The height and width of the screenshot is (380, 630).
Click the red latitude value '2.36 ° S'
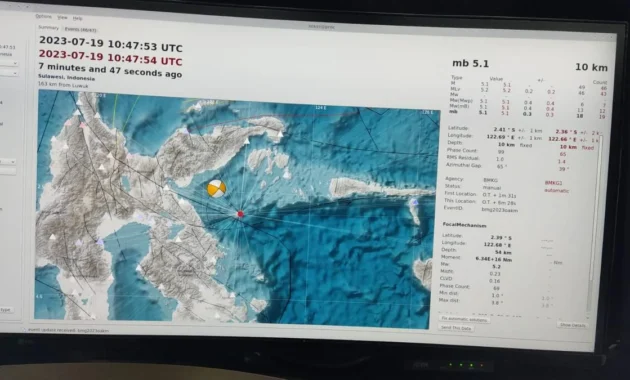click(x=567, y=132)
